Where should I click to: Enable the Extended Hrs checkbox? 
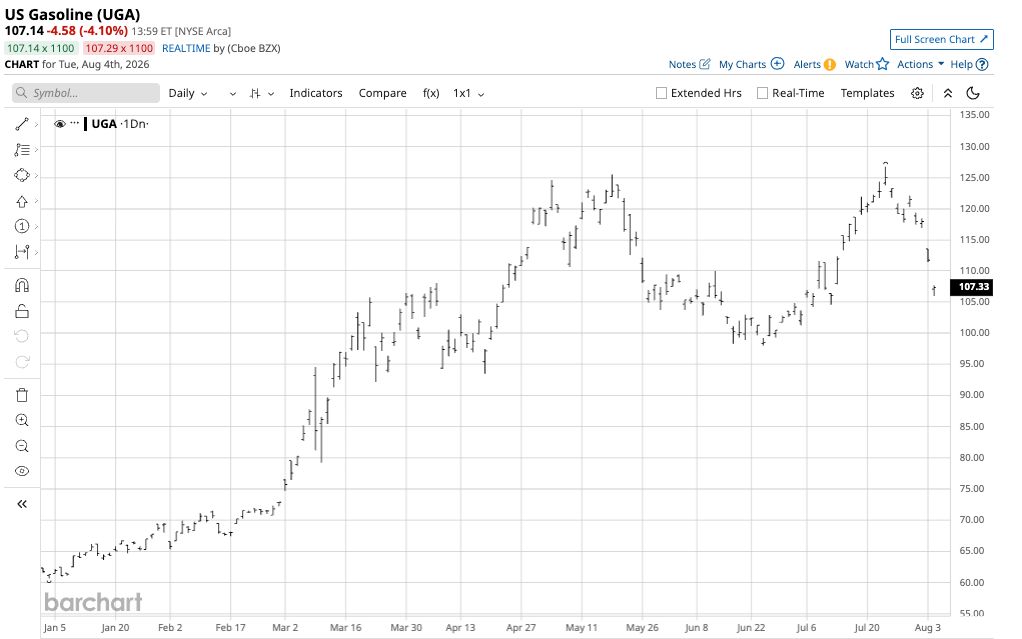click(x=661, y=93)
